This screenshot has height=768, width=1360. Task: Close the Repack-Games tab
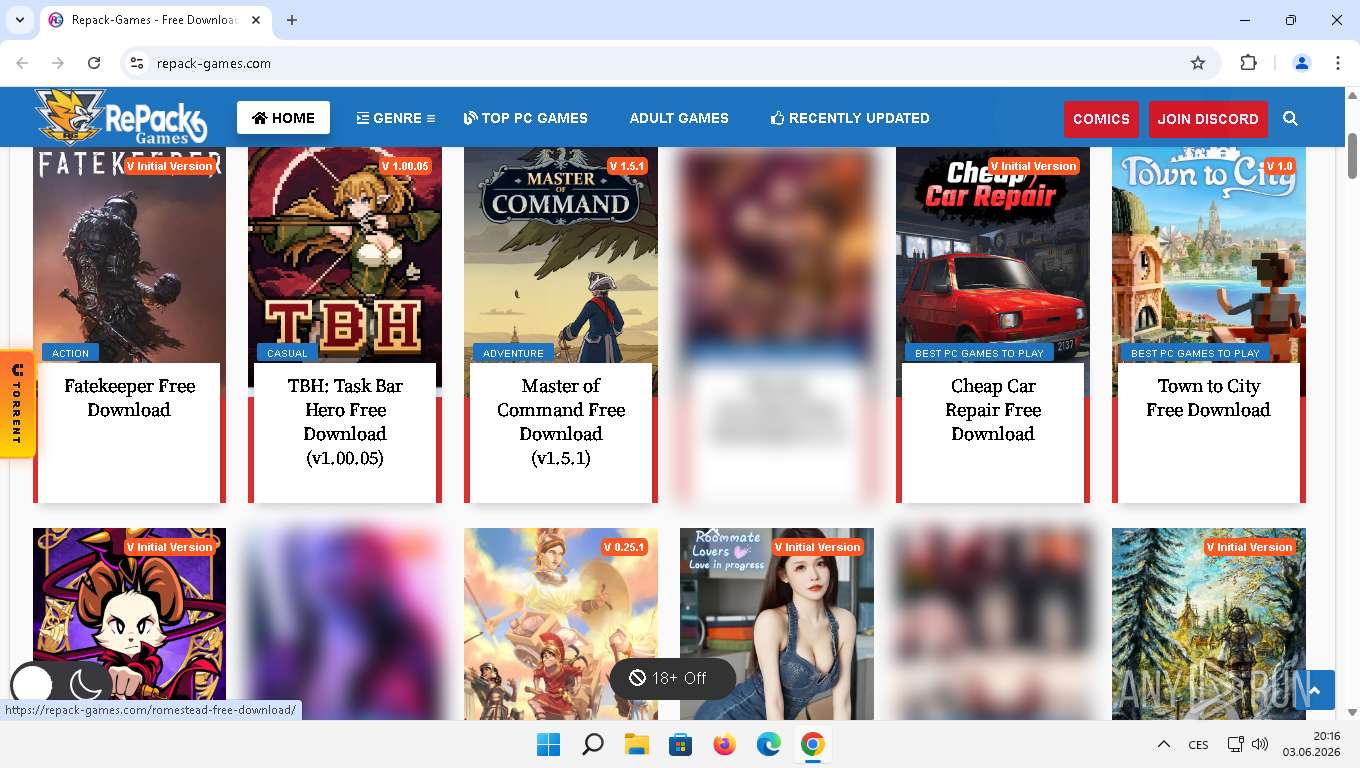click(256, 20)
